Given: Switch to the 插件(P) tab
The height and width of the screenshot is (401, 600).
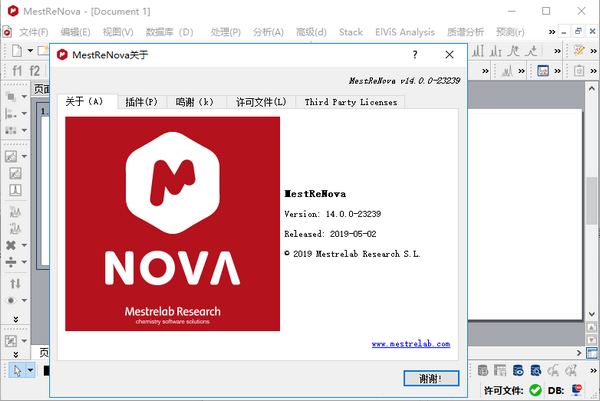Looking at the screenshot, I should 141,102.
